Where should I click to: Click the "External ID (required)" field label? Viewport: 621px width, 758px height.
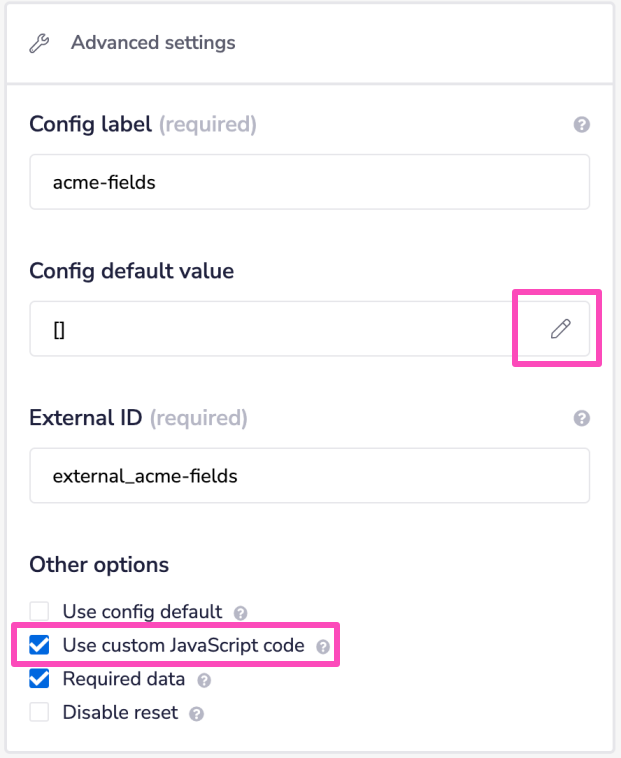click(138, 418)
